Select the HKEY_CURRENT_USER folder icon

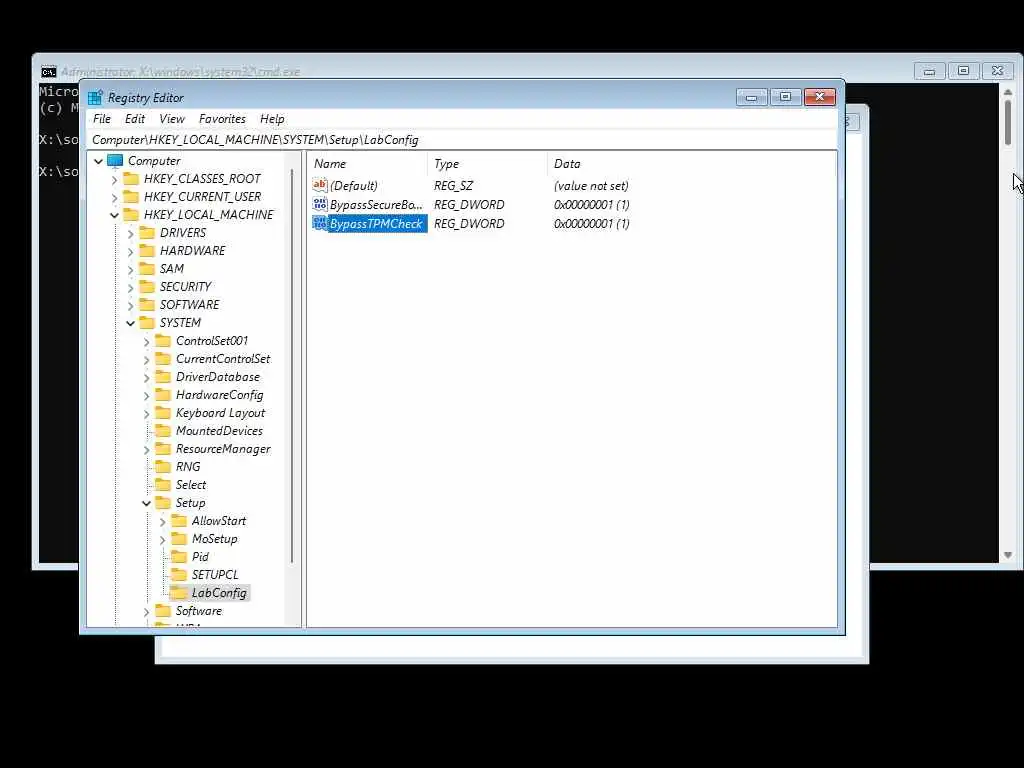pyautogui.click(x=131, y=197)
